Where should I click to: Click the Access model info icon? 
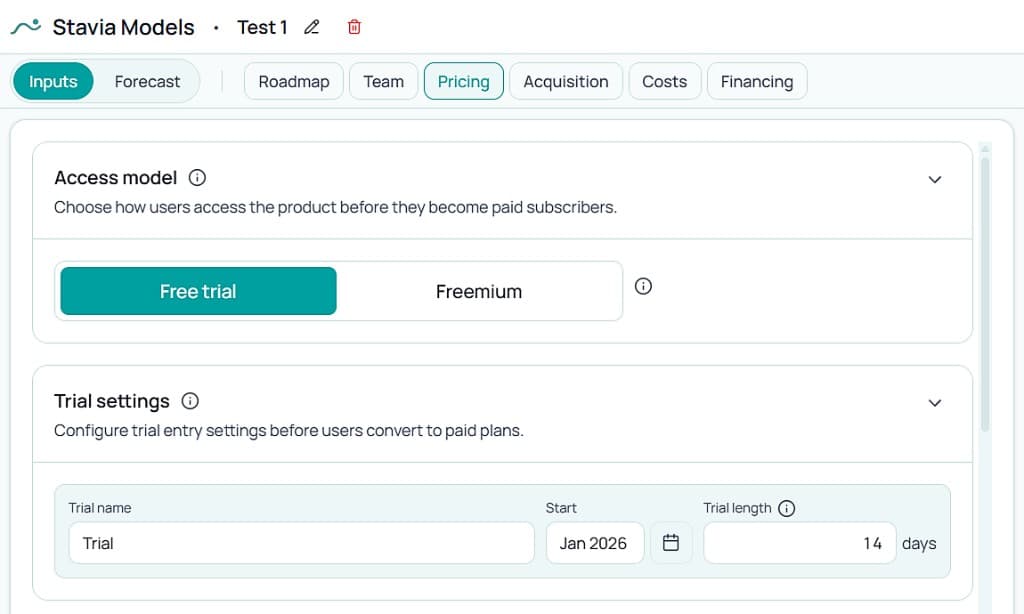coord(196,178)
